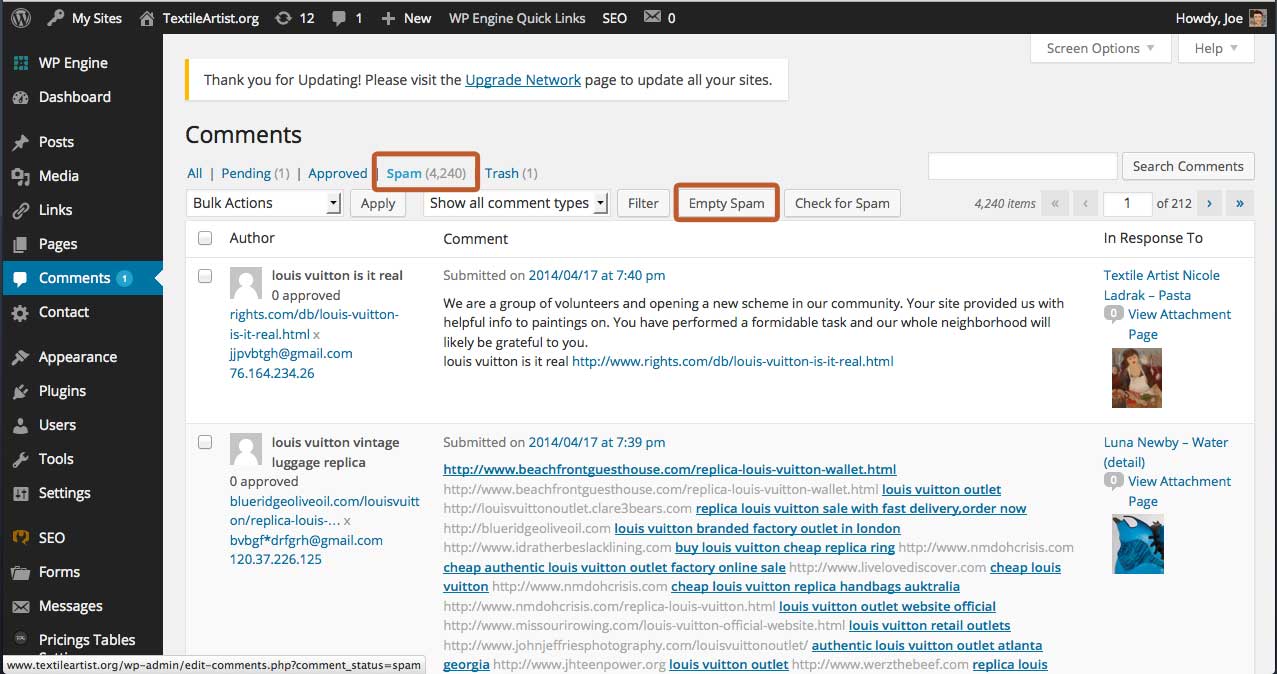The height and width of the screenshot is (674, 1277).
Task: Show Pending comments filter
Action: pyautogui.click(x=255, y=173)
